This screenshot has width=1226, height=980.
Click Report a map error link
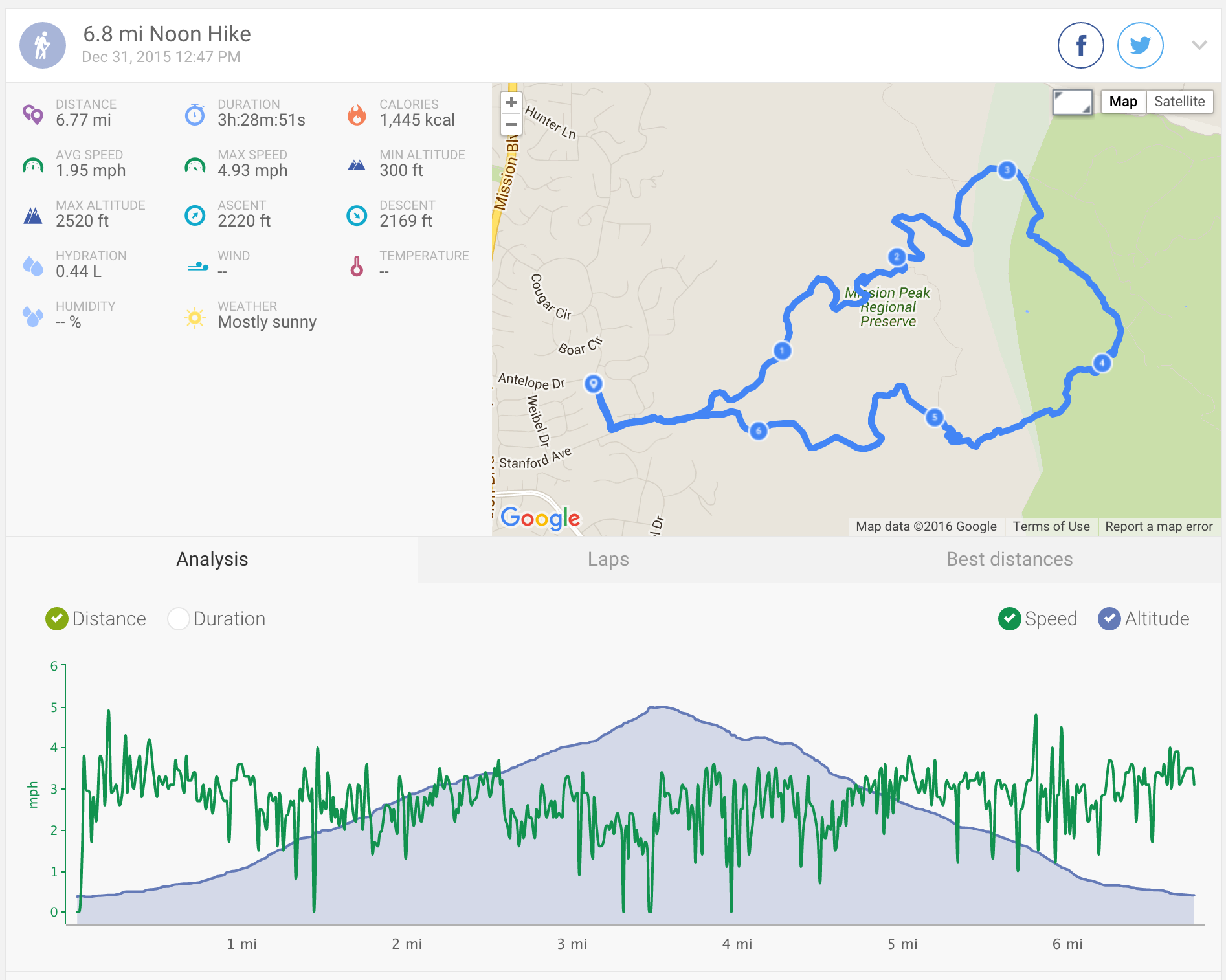[1158, 526]
